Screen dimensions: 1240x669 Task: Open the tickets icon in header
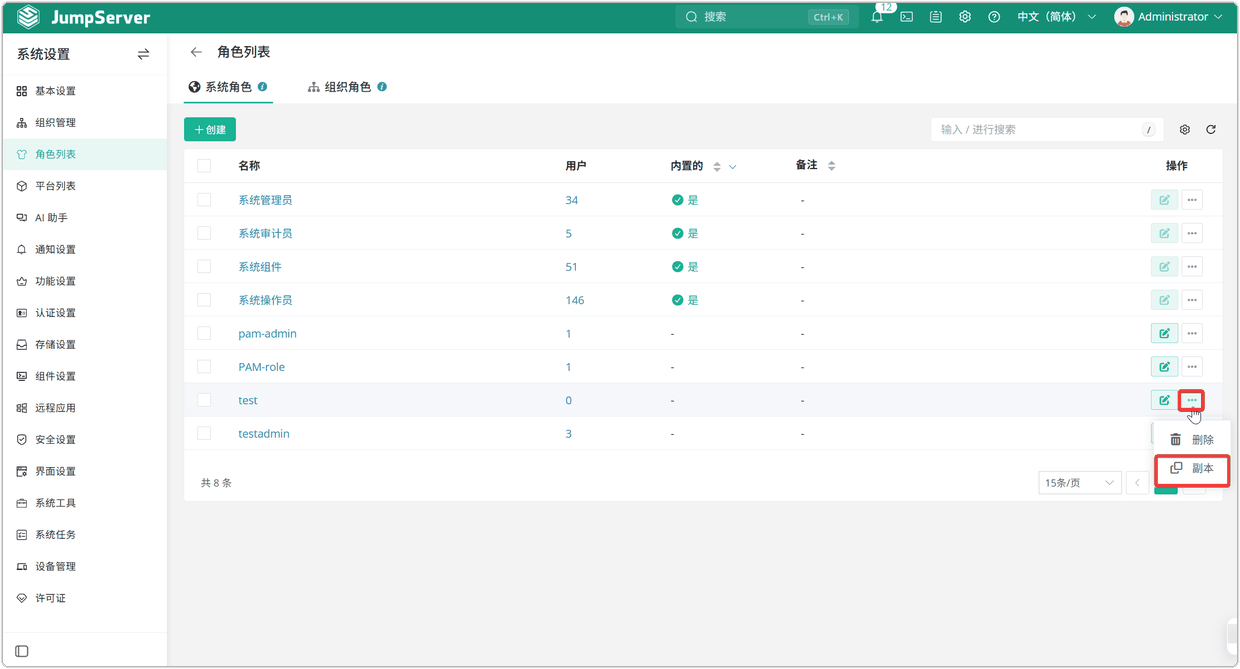(x=936, y=17)
